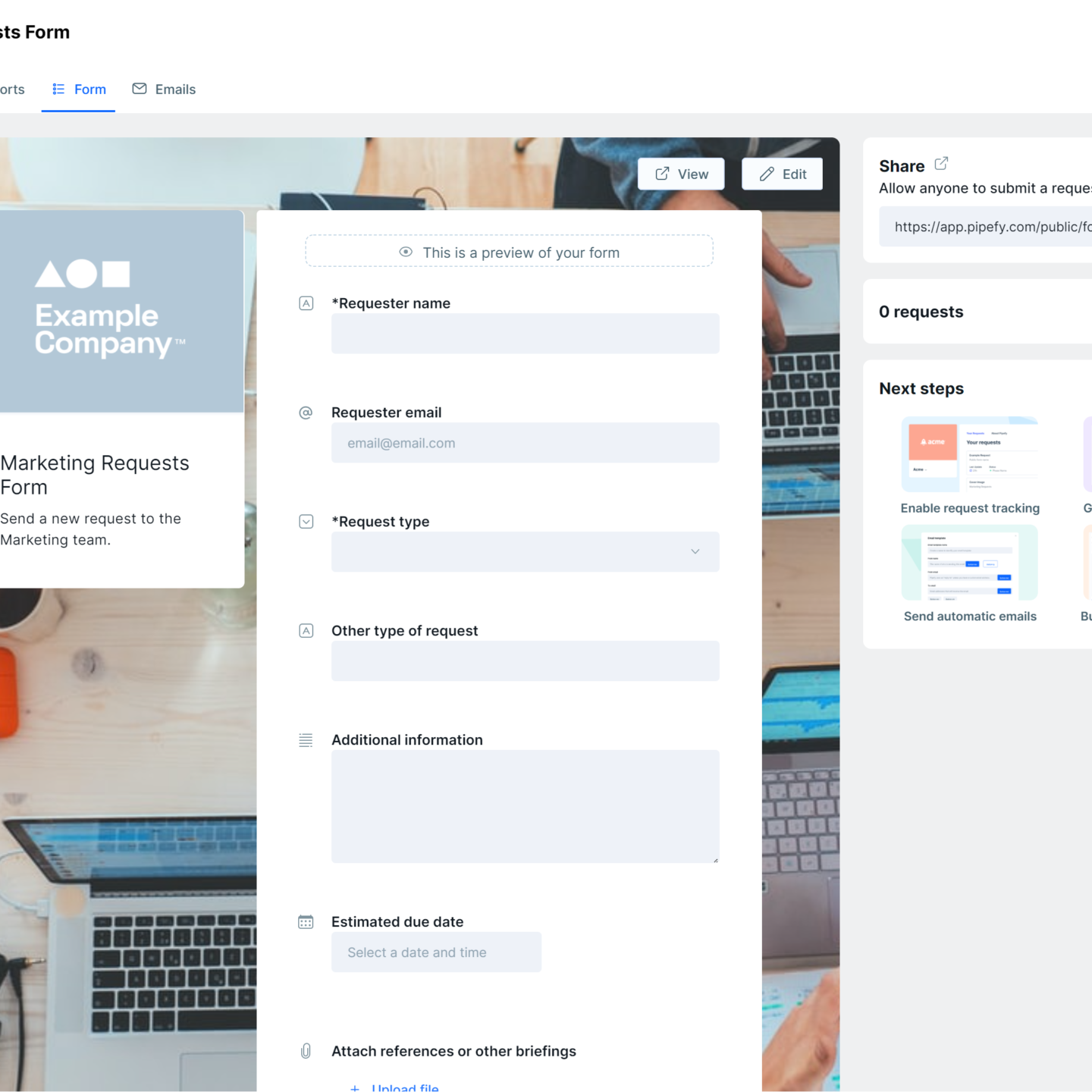Click the @ icon next to Requester email

tap(306, 413)
